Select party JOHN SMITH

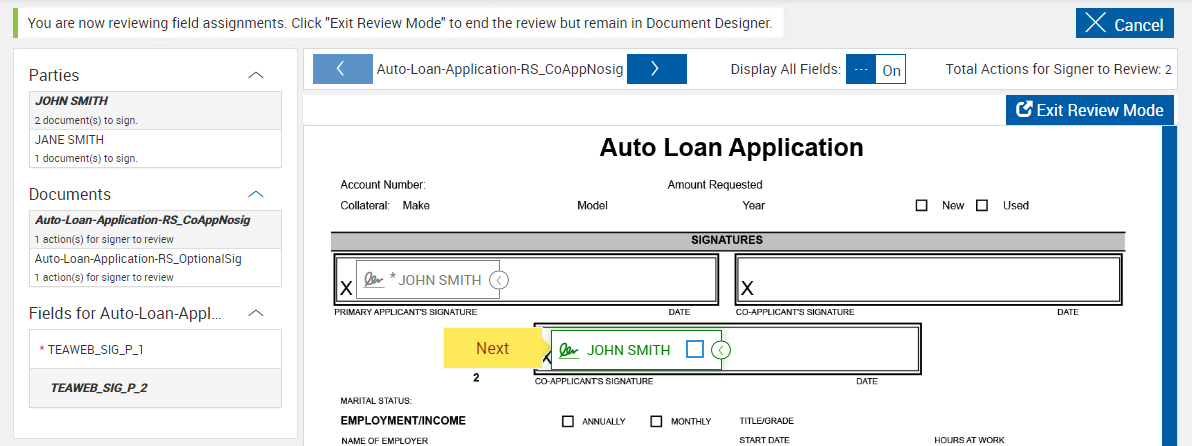156,110
